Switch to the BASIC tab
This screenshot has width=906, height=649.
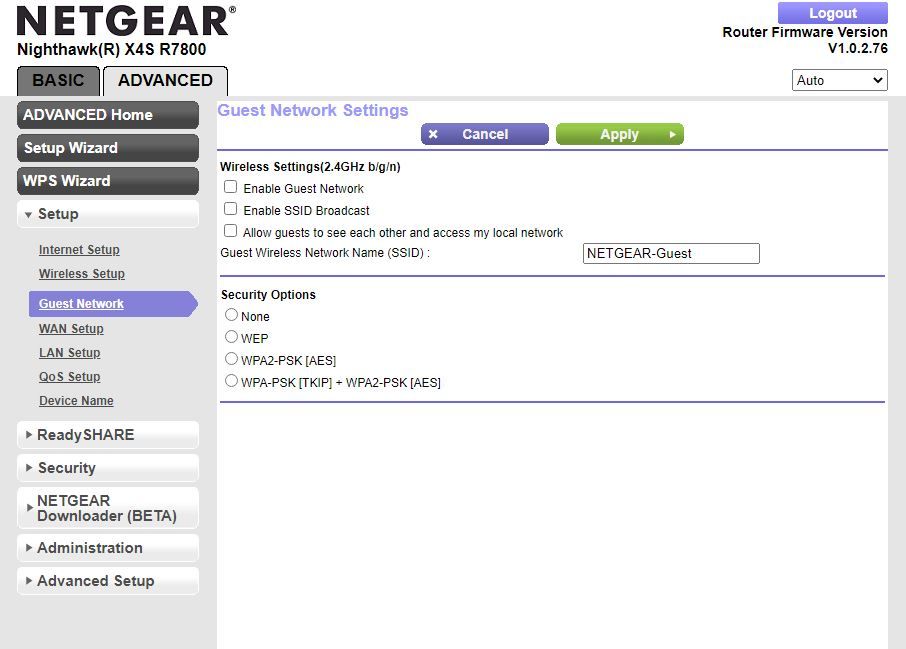[58, 81]
